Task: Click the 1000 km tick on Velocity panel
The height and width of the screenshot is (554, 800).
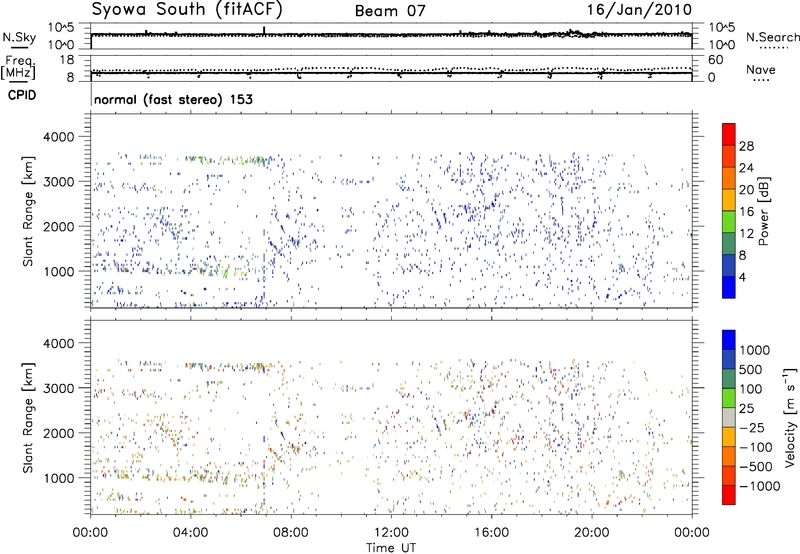Action: 59,478
